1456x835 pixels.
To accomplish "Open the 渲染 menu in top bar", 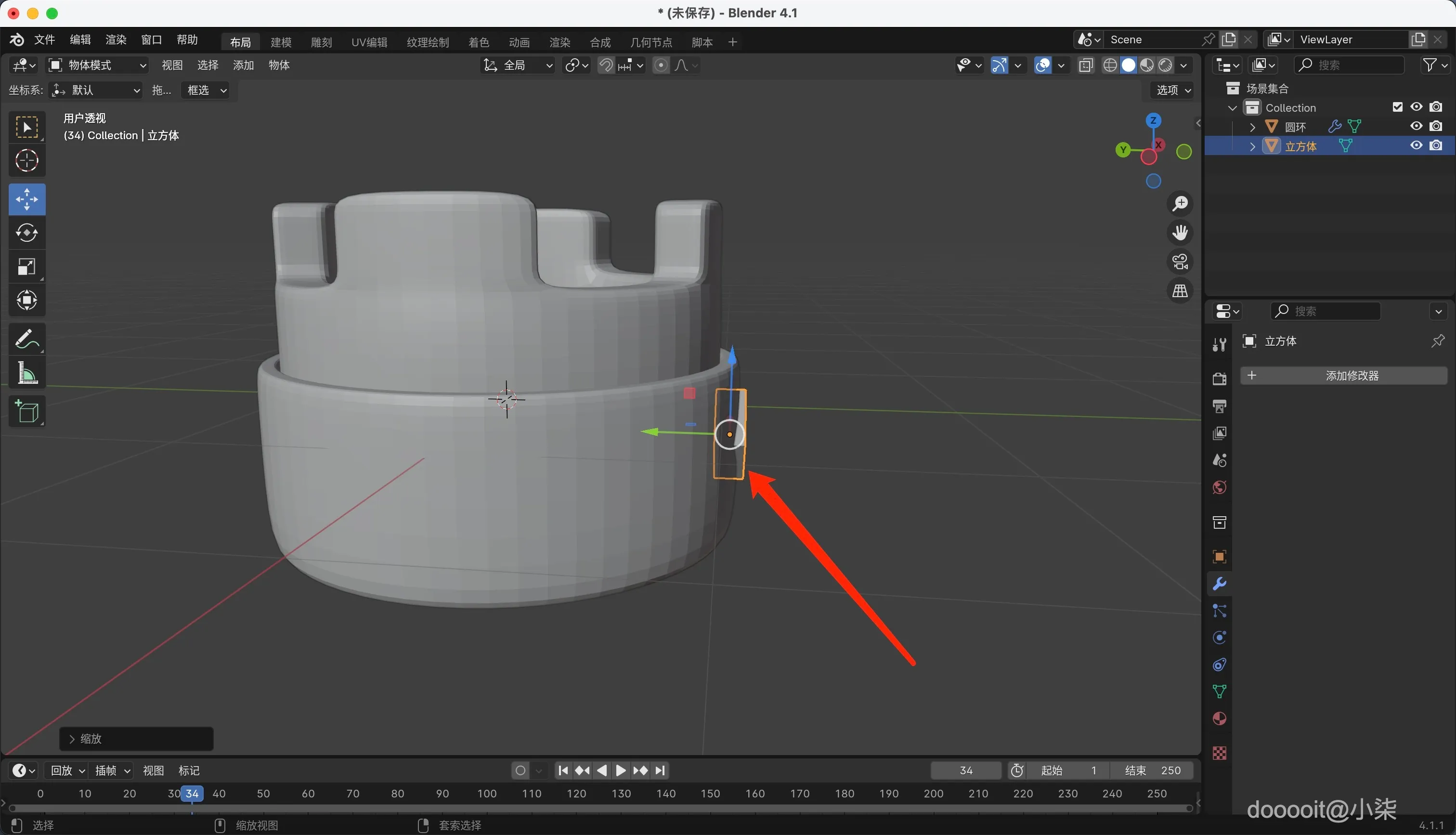I will coord(116,39).
